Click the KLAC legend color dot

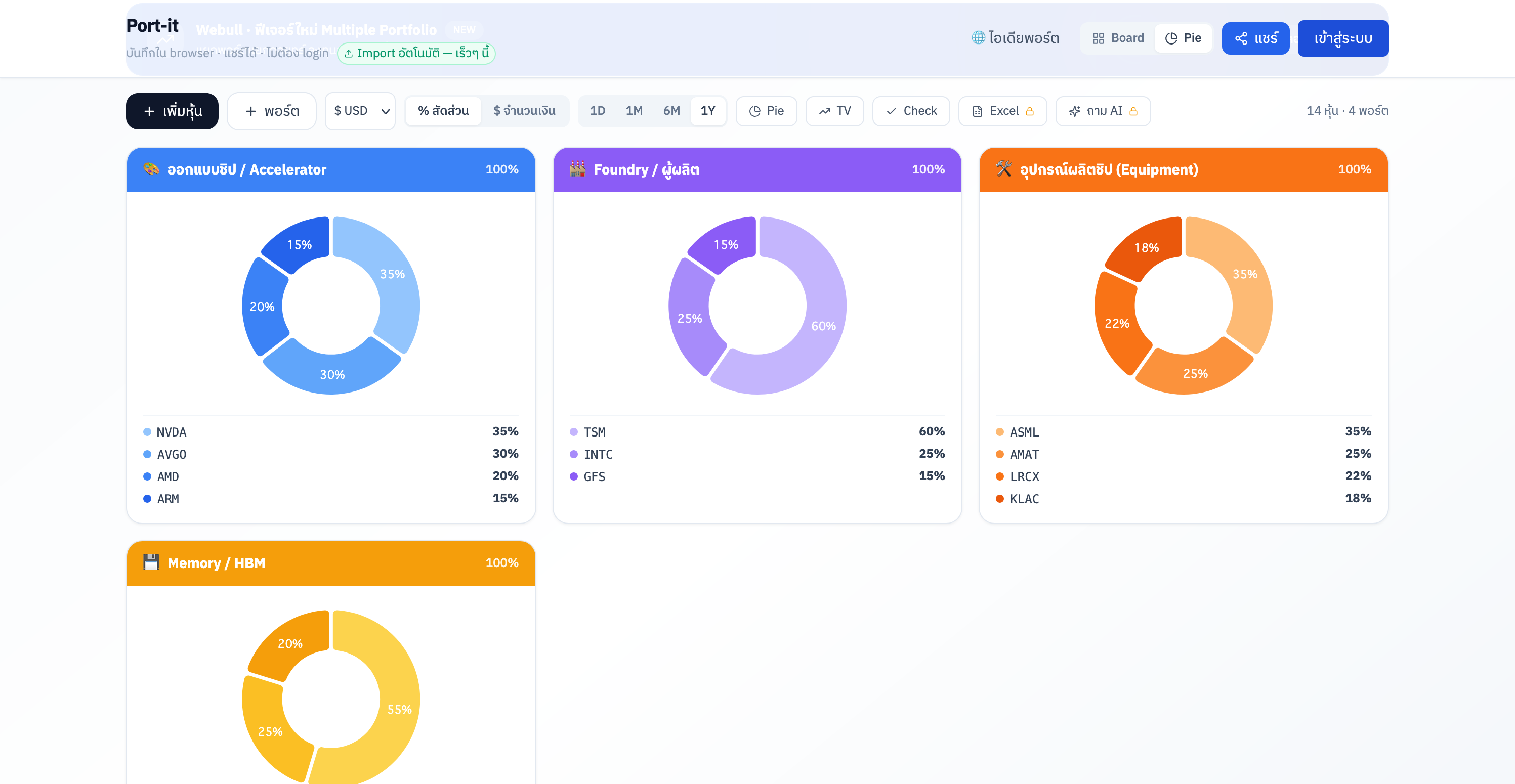[1000, 499]
